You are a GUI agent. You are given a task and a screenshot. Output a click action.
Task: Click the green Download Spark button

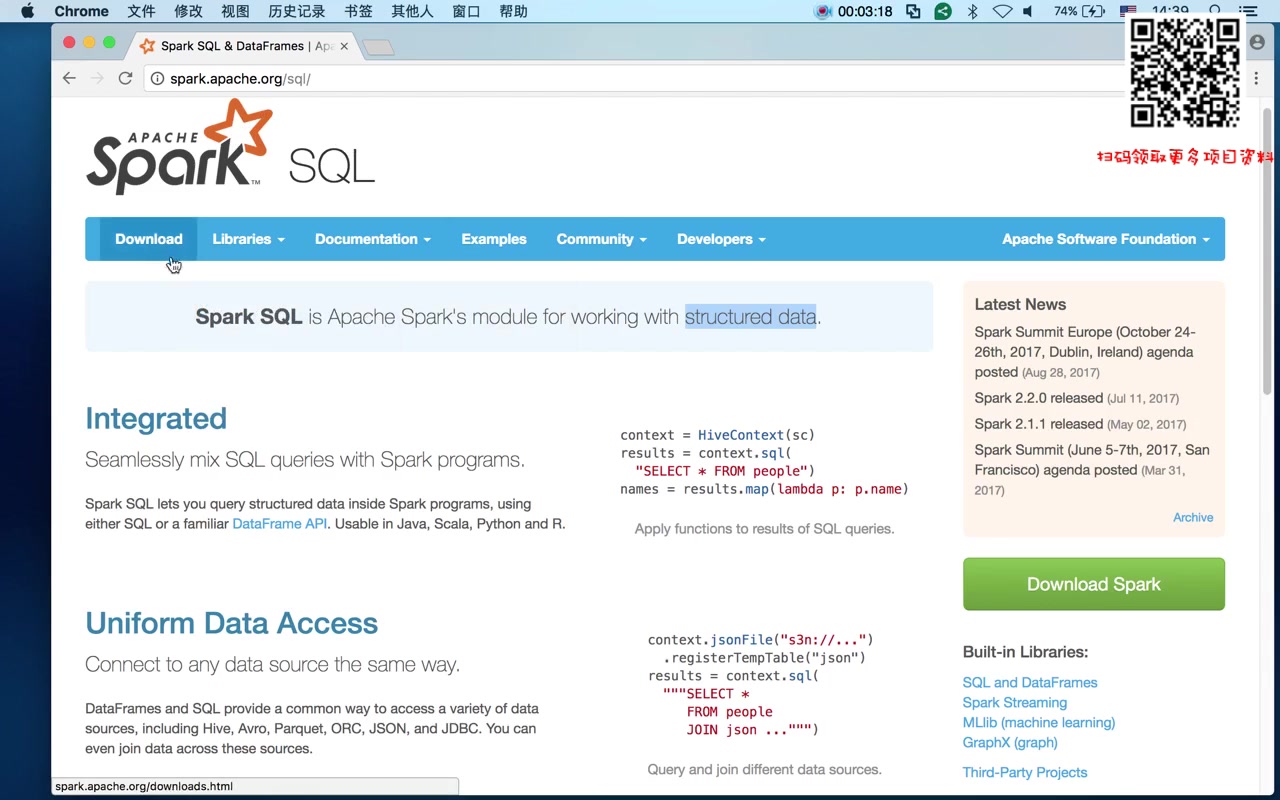pyautogui.click(x=1094, y=584)
